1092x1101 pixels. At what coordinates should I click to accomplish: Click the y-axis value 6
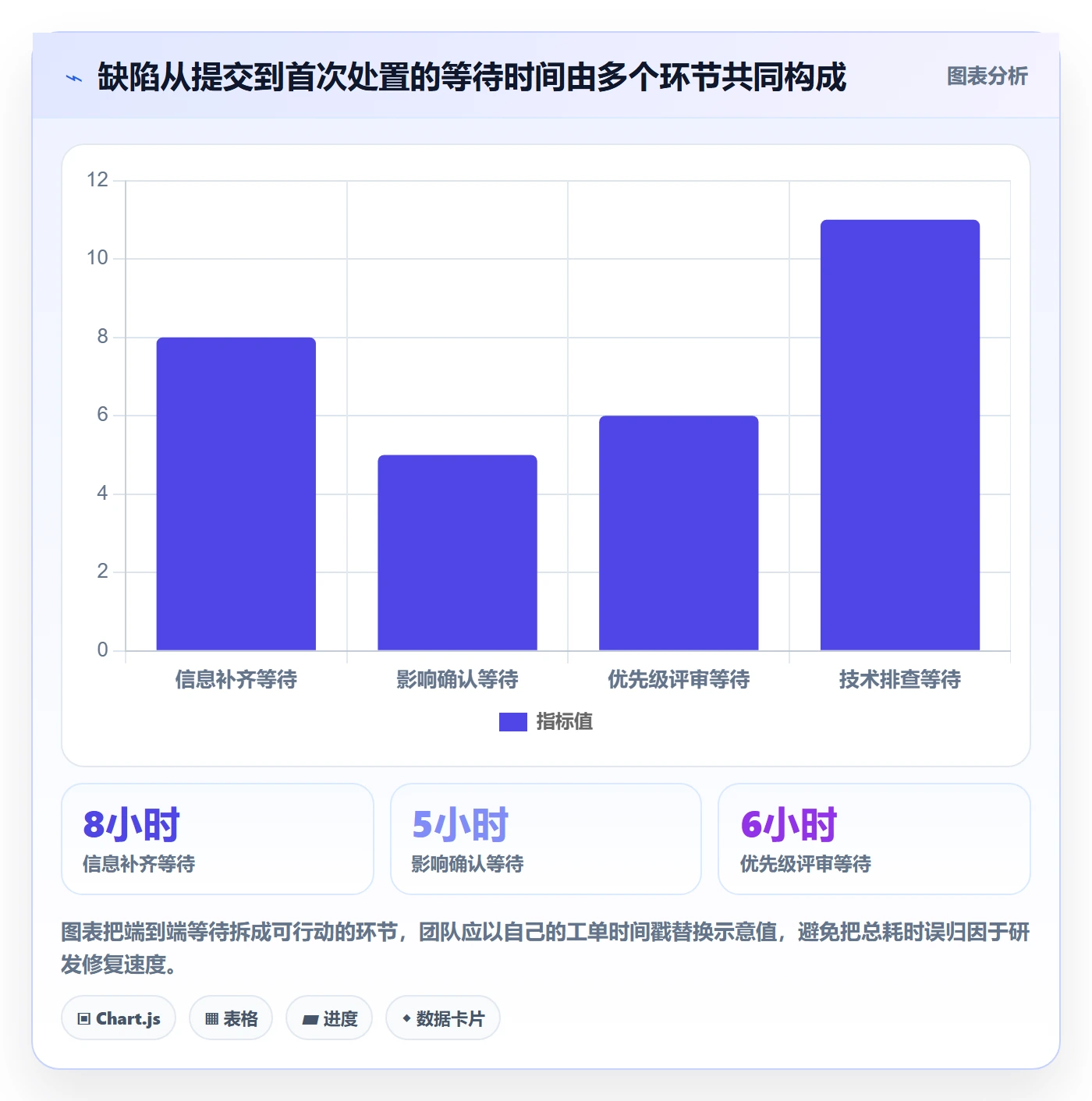(102, 415)
